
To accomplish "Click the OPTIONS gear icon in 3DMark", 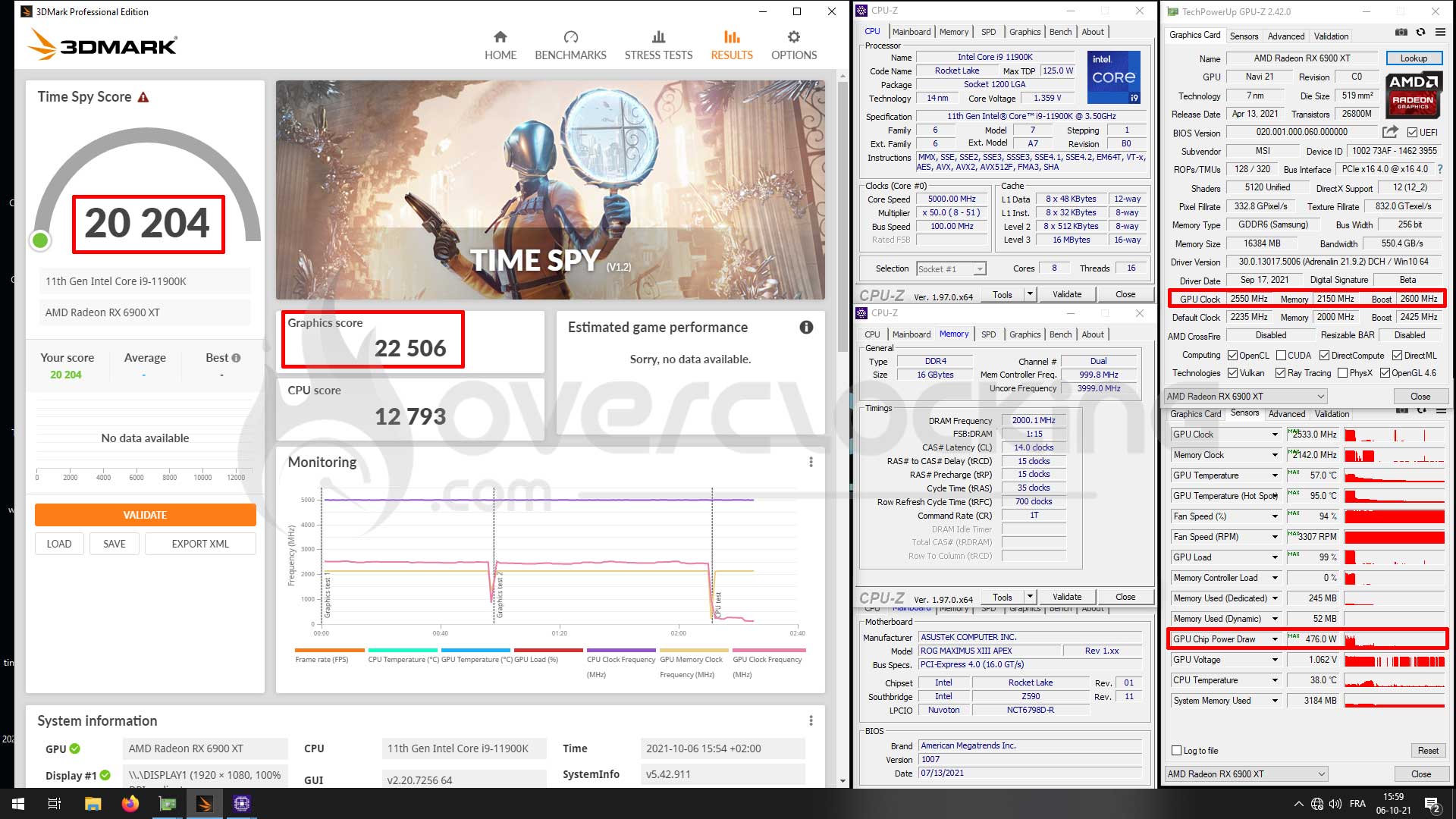I will tap(794, 36).
